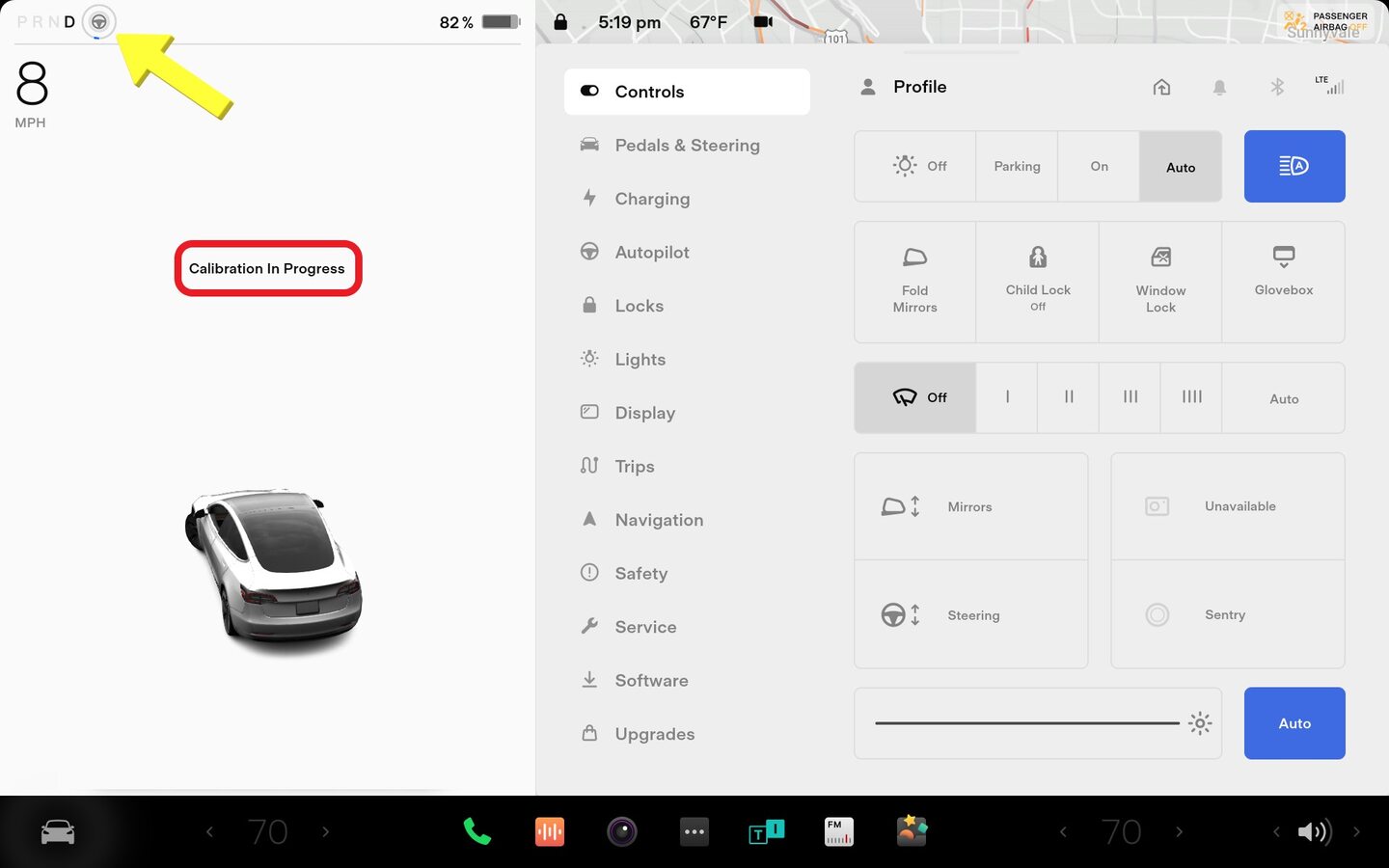Set wipers to Auto
Viewport: 1389px width, 868px height.
1284,397
